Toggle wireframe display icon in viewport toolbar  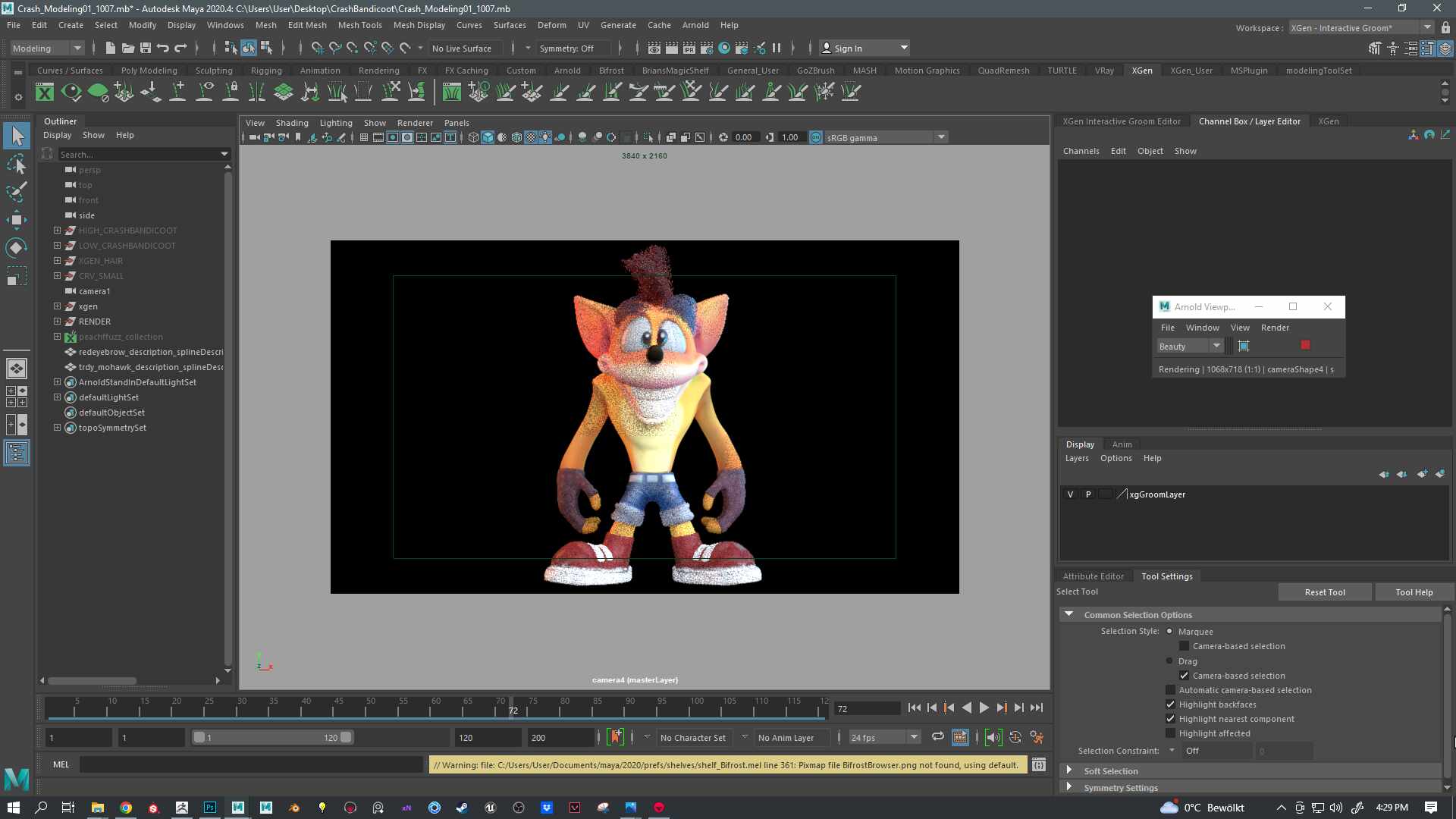473,137
